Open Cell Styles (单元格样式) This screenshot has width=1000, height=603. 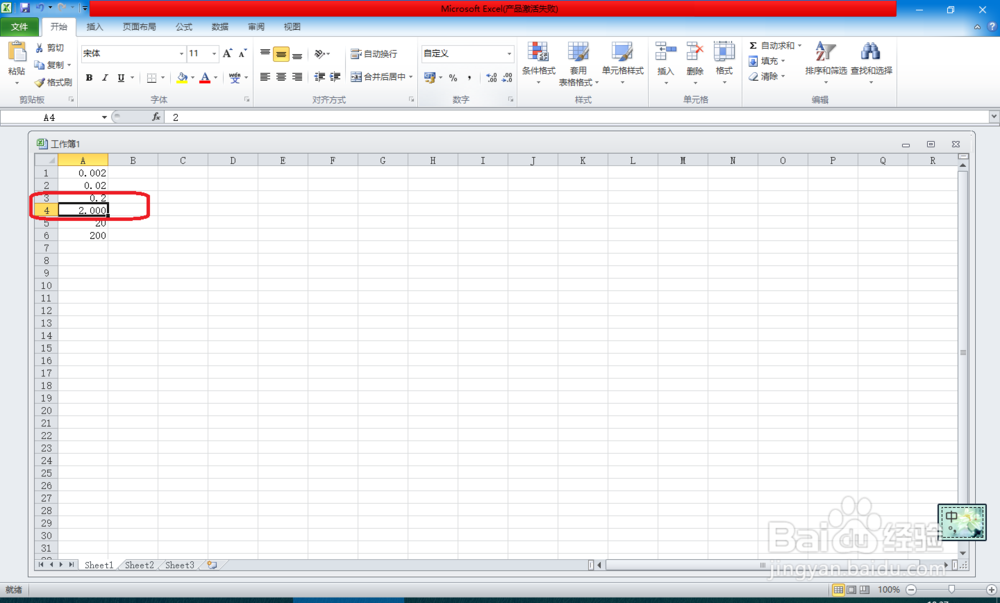(622, 61)
